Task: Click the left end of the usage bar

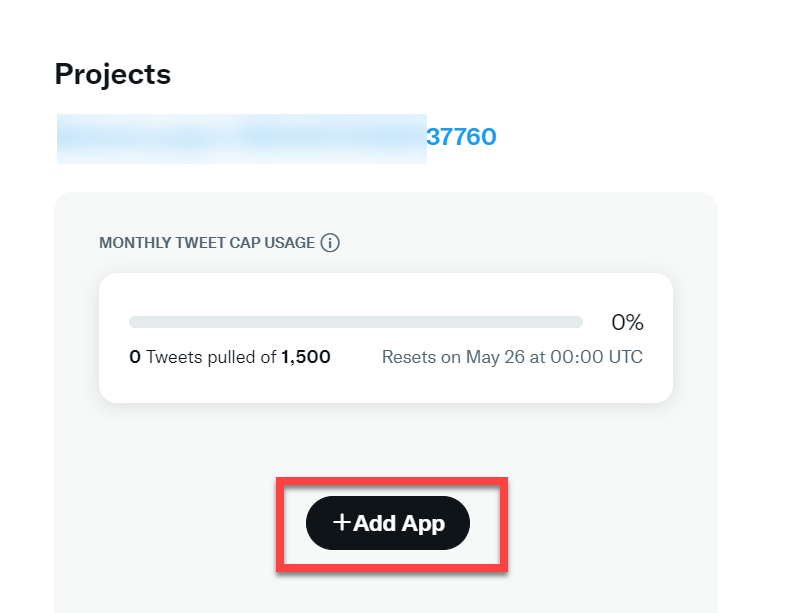Action: (134, 322)
